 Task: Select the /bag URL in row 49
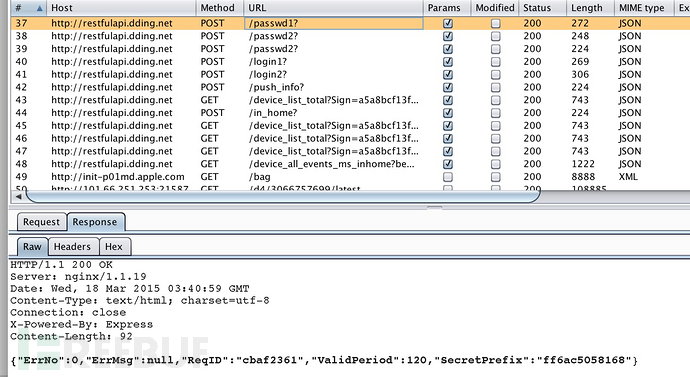point(260,176)
